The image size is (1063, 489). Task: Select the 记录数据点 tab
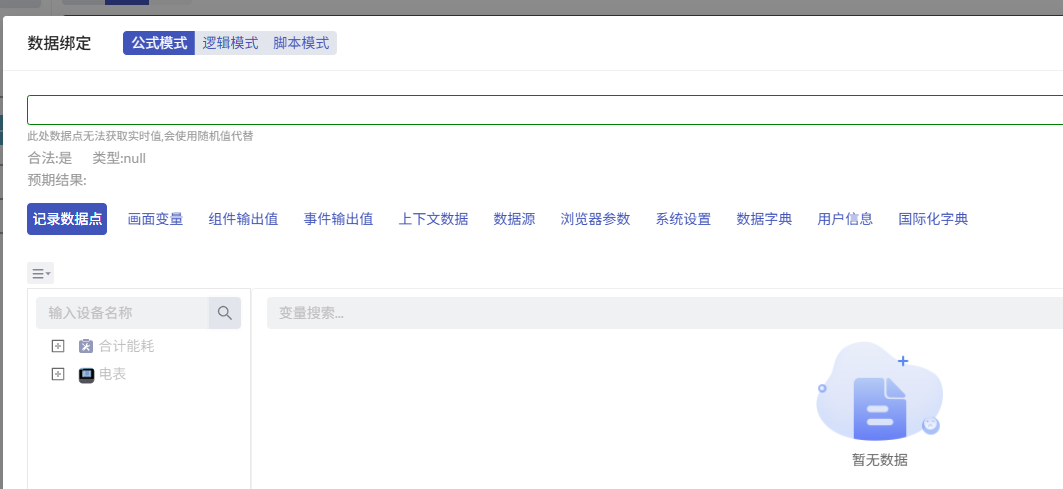point(67,219)
